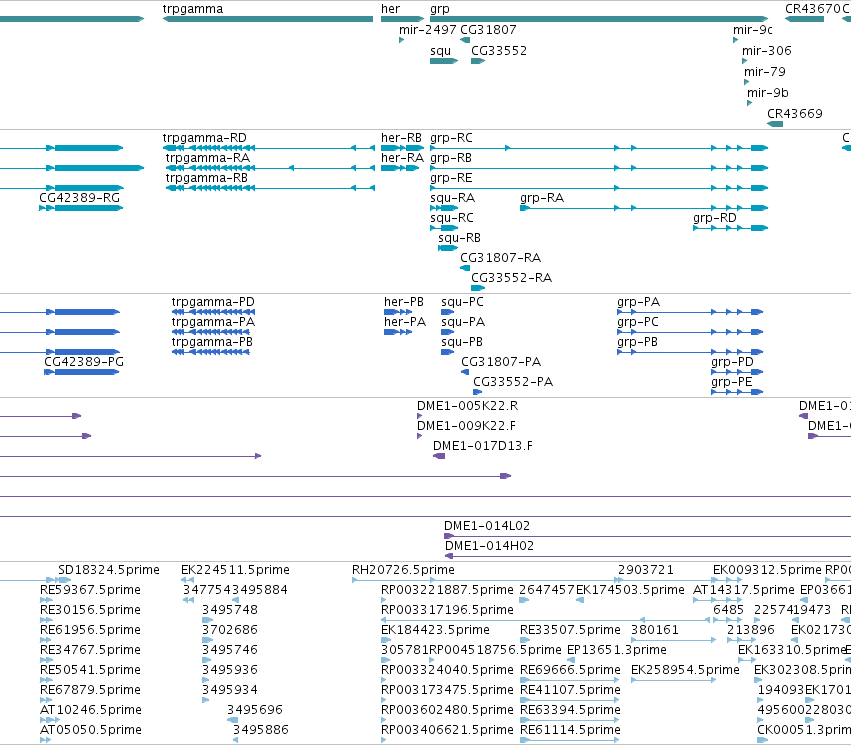Click the CG33552-RA transcript label
This screenshot has height=745, width=851.
pyautogui.click(x=511, y=278)
